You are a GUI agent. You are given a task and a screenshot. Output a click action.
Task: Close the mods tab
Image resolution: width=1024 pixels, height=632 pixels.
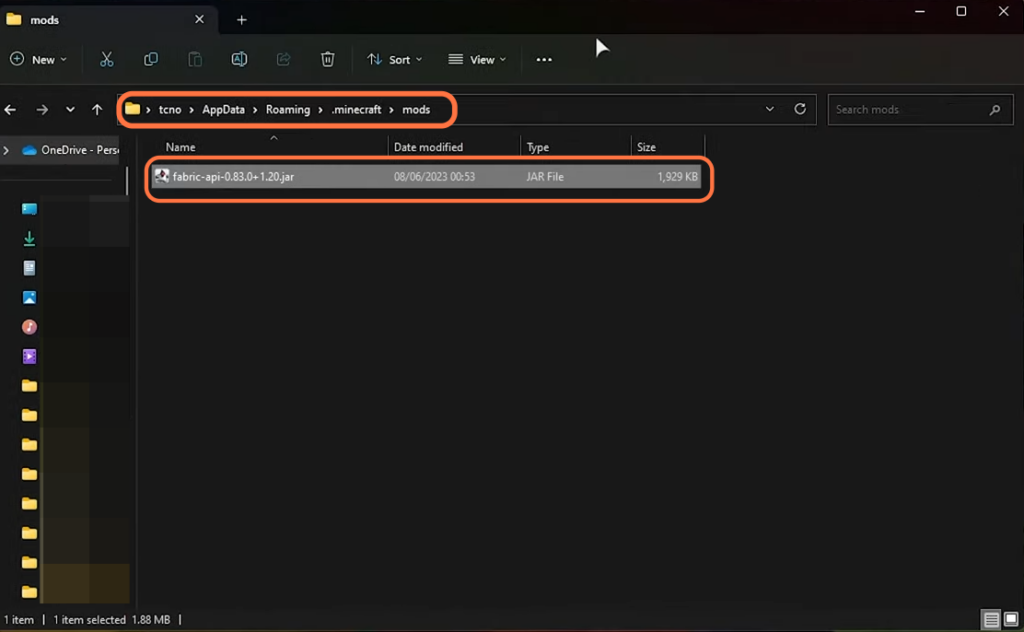coord(199,20)
